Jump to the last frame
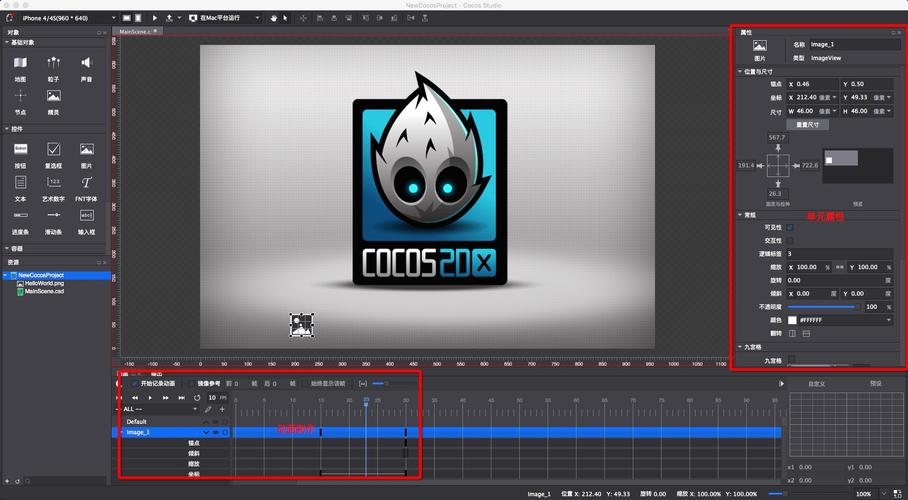Viewport: 908px width, 500px height. pyautogui.click(x=181, y=398)
